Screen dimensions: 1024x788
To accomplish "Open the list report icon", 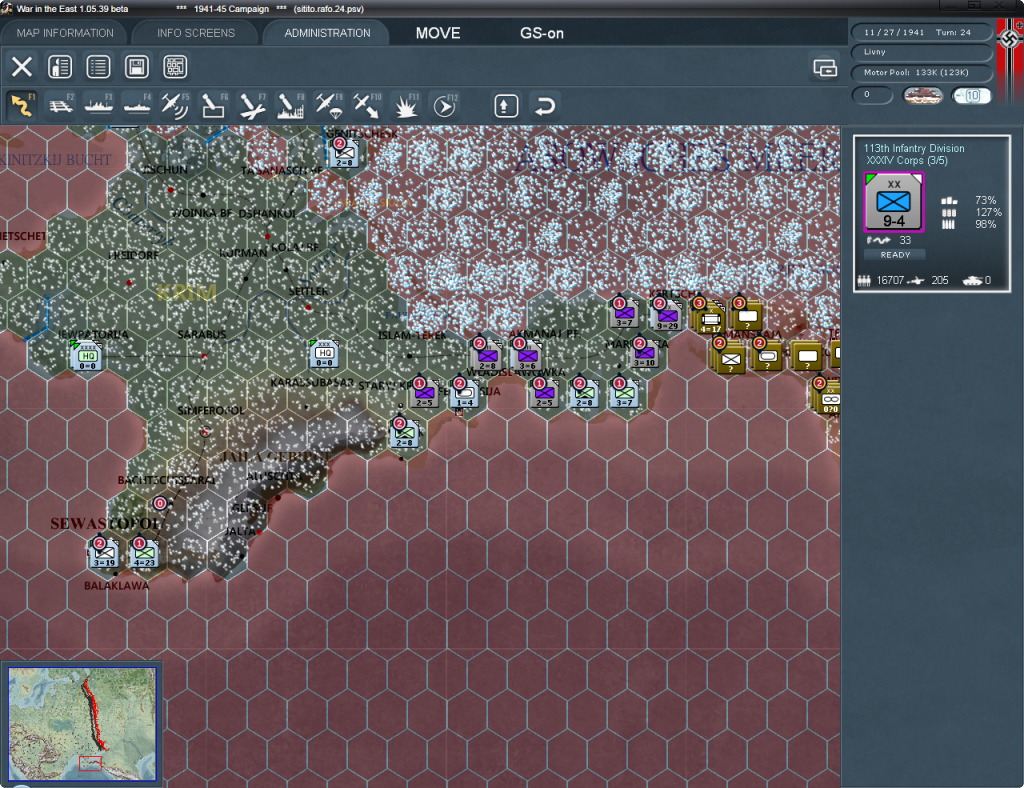I will (98, 67).
